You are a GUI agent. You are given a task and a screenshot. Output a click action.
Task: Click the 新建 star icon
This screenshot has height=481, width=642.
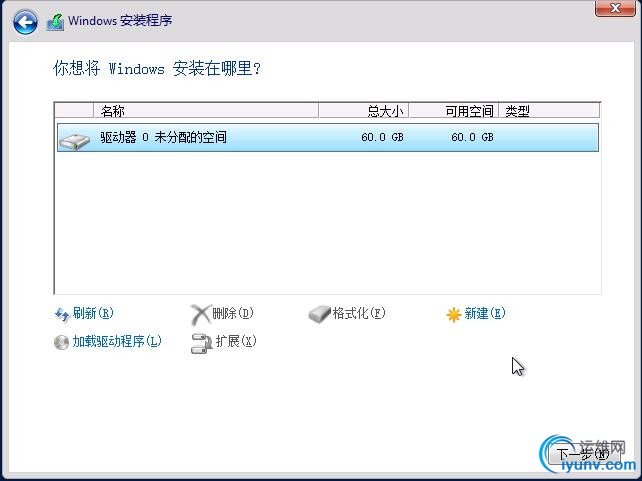[454, 315]
